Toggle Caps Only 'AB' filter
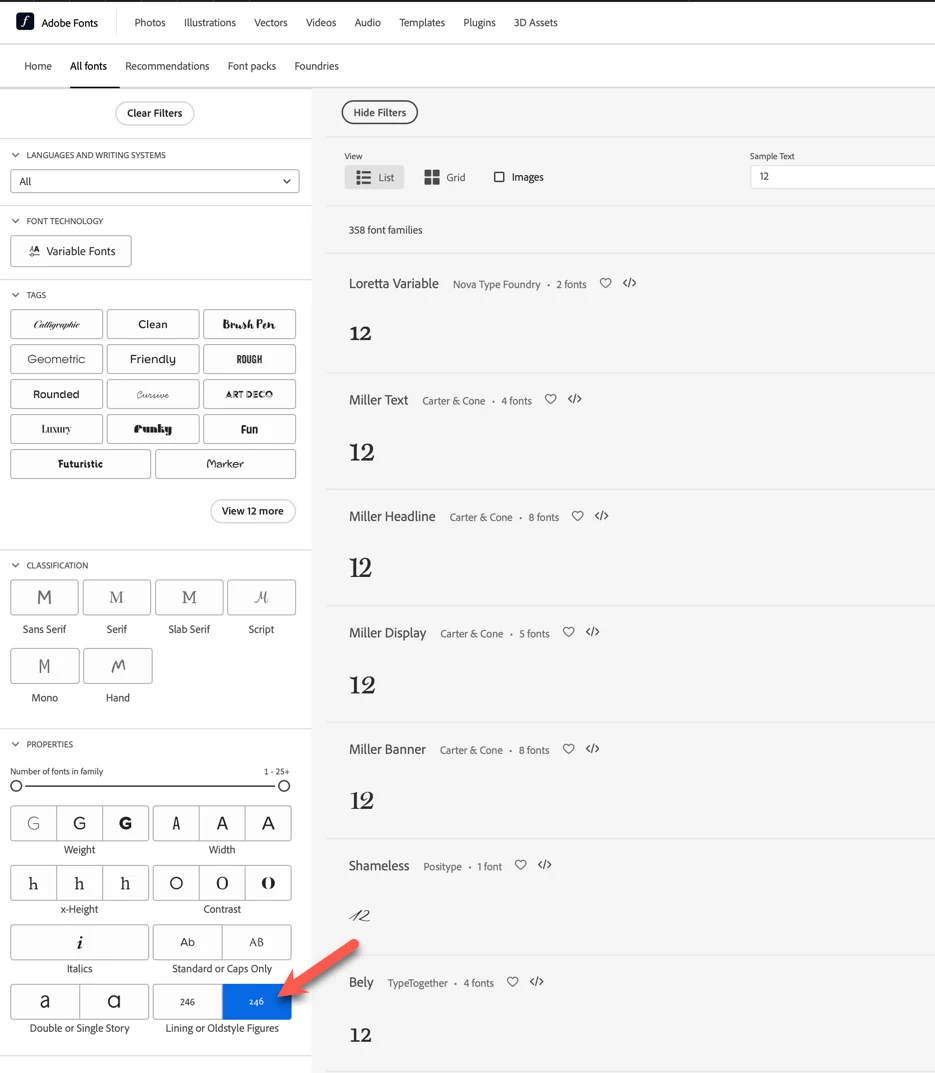 (257, 942)
